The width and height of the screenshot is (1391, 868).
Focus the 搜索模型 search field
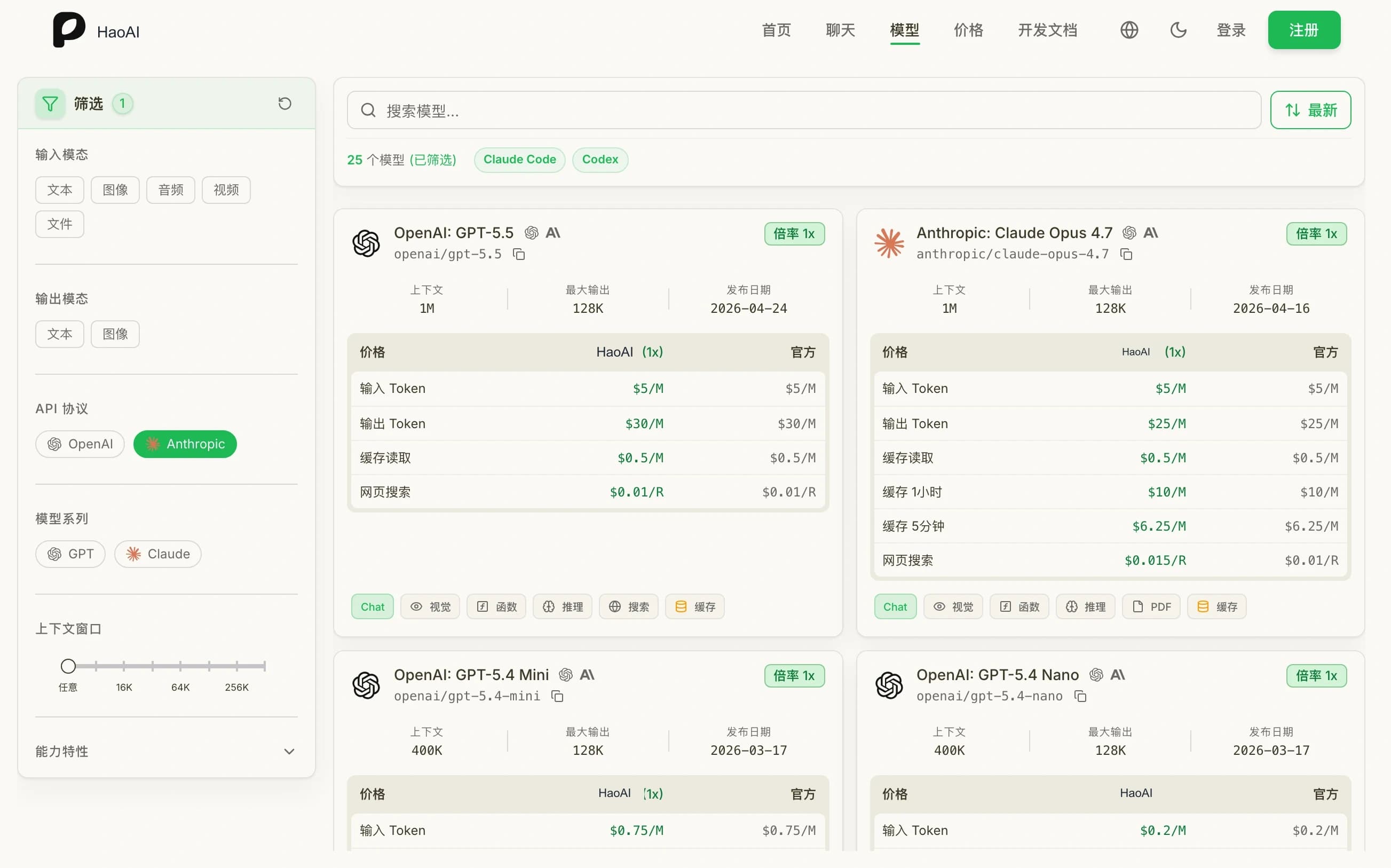[x=803, y=110]
